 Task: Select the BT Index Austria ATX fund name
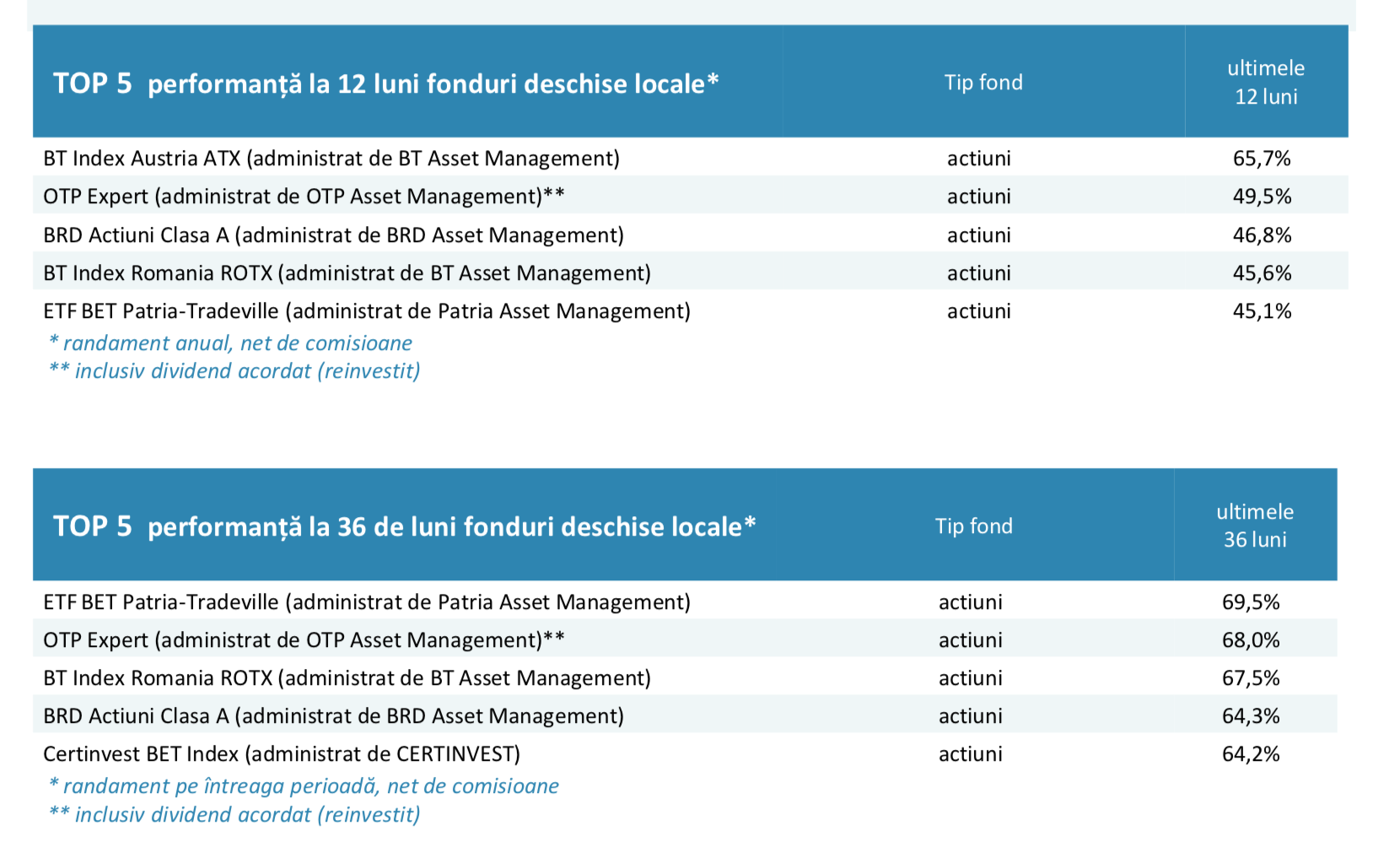pyautogui.click(x=331, y=159)
